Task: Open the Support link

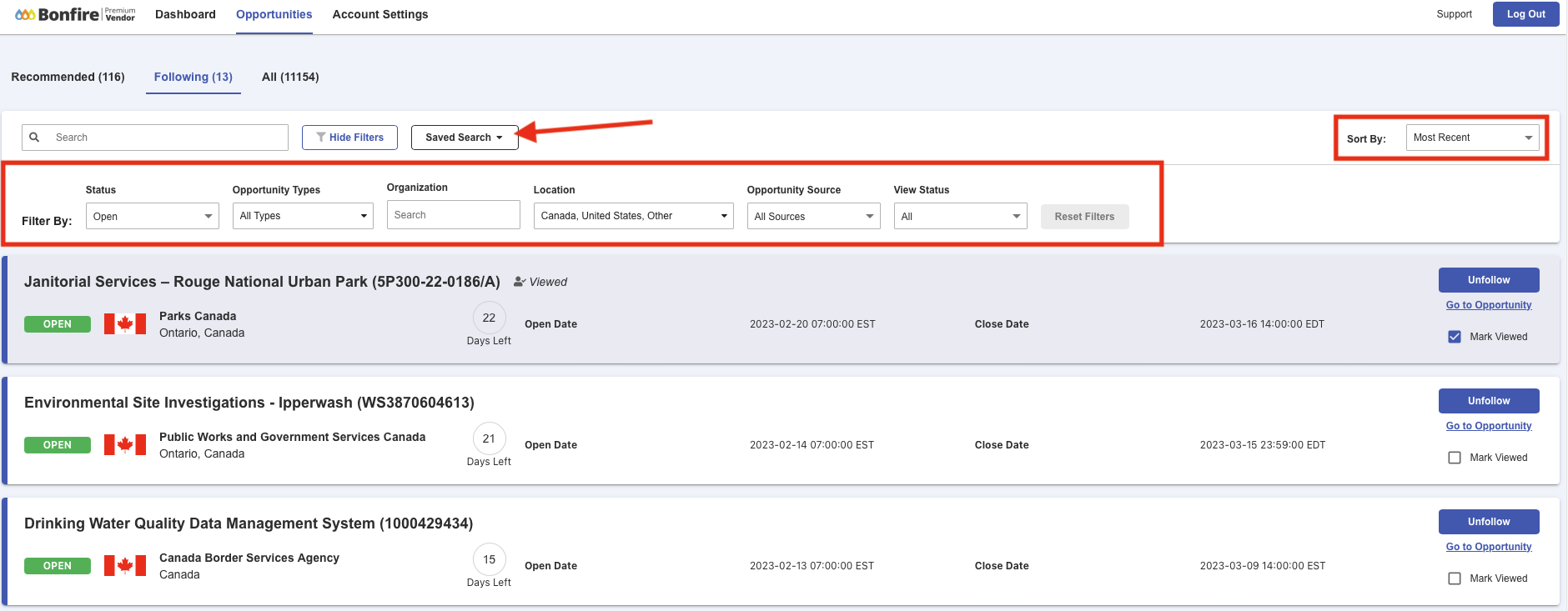Action: click(x=1455, y=14)
